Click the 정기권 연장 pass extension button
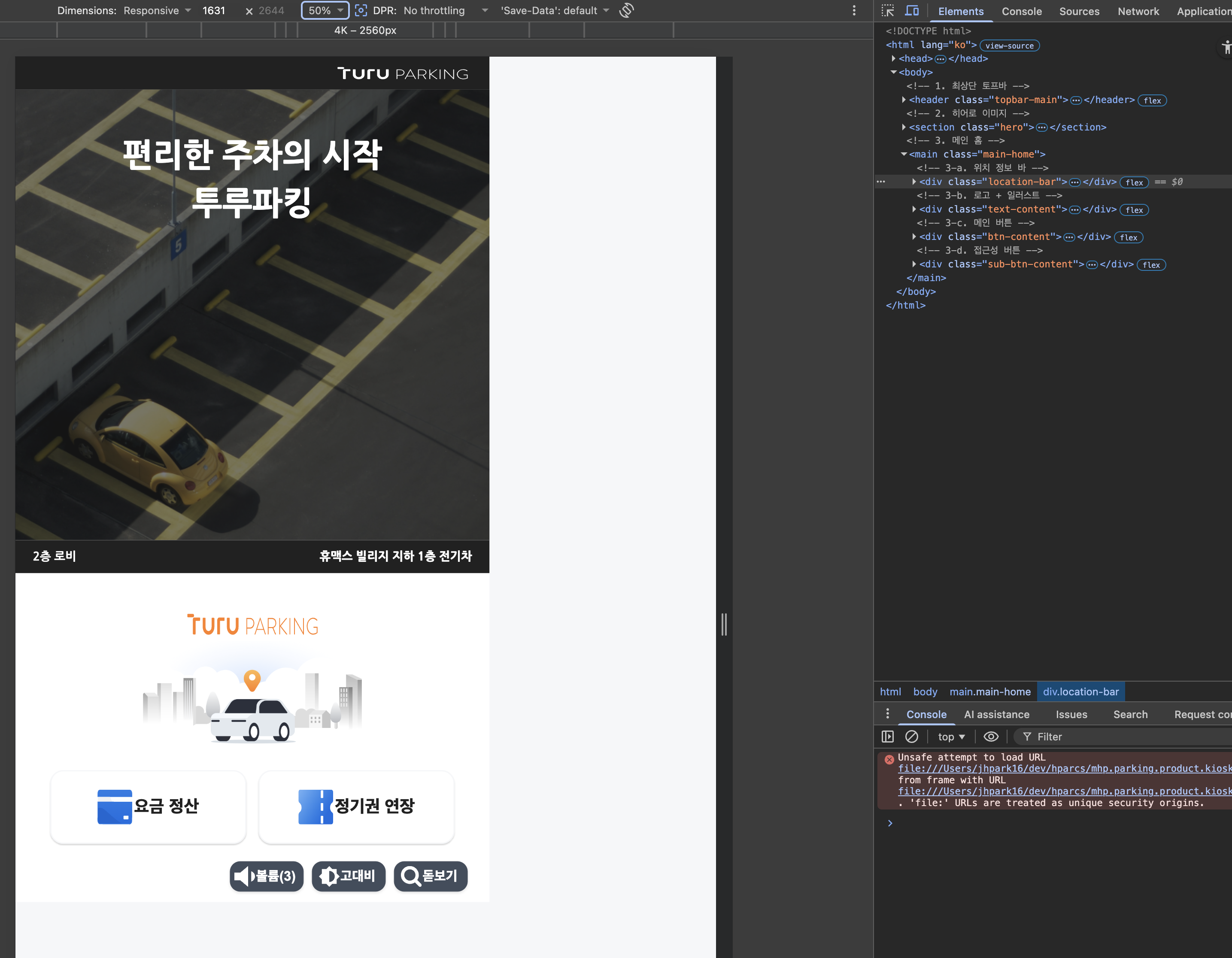The width and height of the screenshot is (1232, 958). [x=356, y=806]
